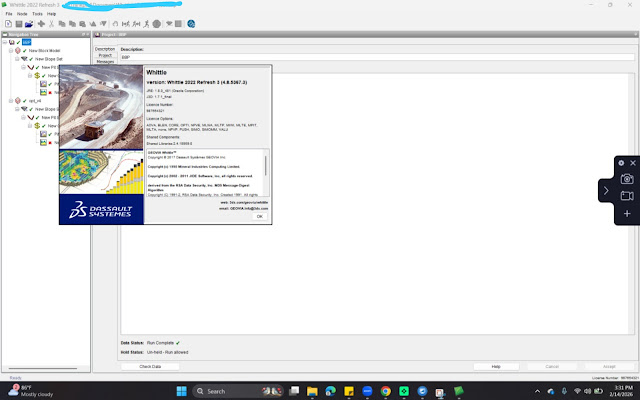Click the red block model icon beside rpt_v4
This screenshot has height=400, width=640.
(x=18, y=101)
